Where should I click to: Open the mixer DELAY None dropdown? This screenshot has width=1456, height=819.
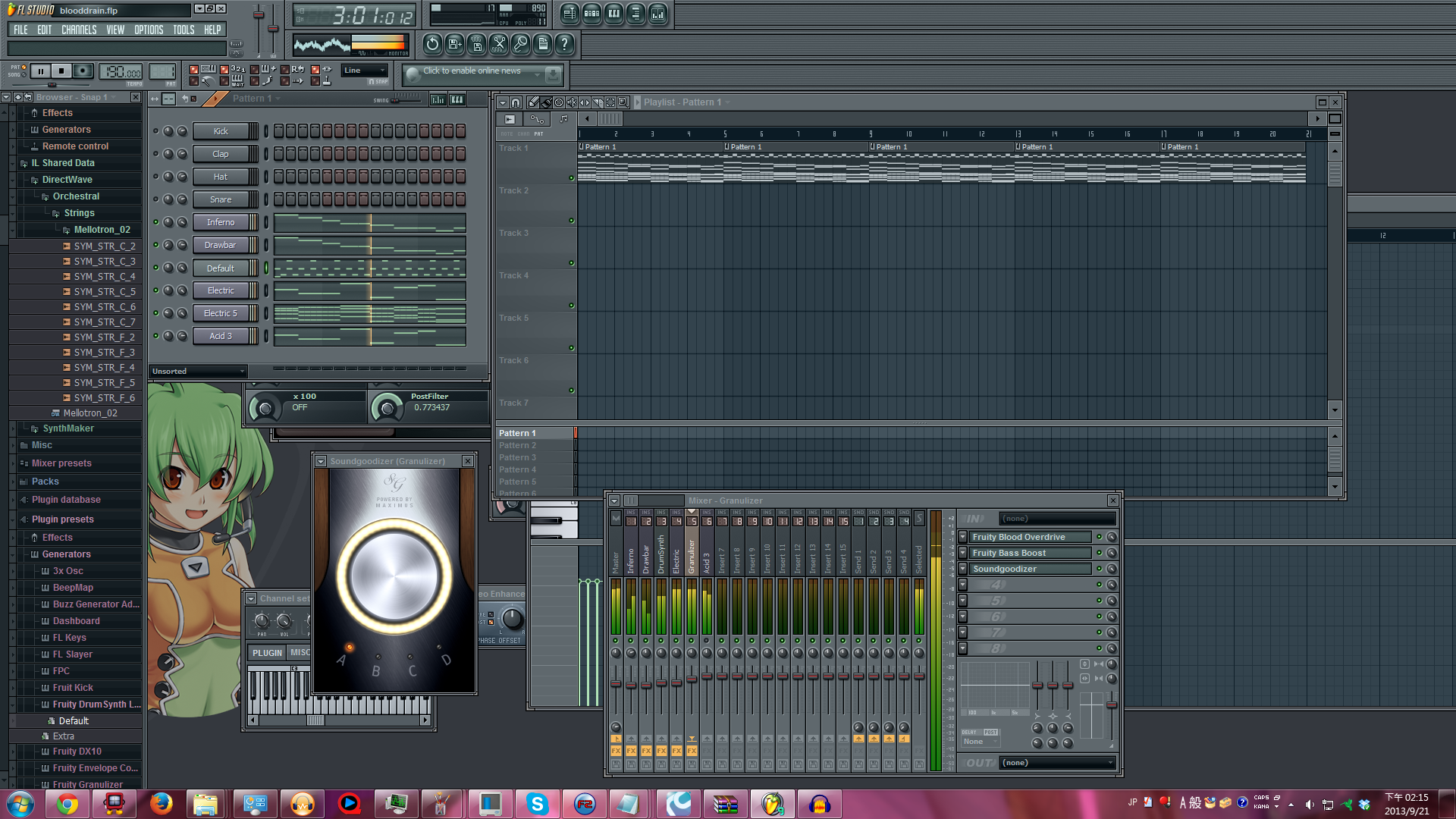click(x=981, y=741)
